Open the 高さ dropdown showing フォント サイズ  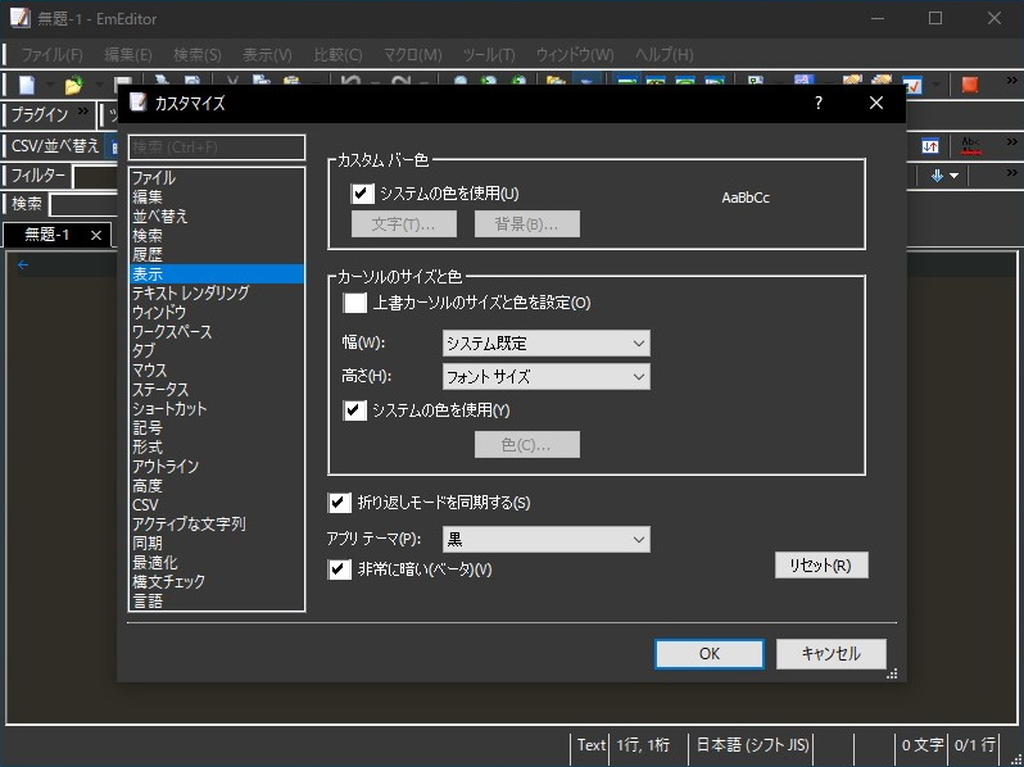click(546, 377)
